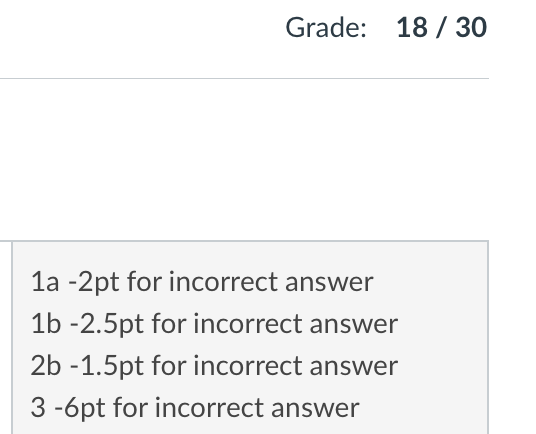Click the "-2.5pt" deduction text
This screenshot has height=434, width=536.
[x=107, y=325]
